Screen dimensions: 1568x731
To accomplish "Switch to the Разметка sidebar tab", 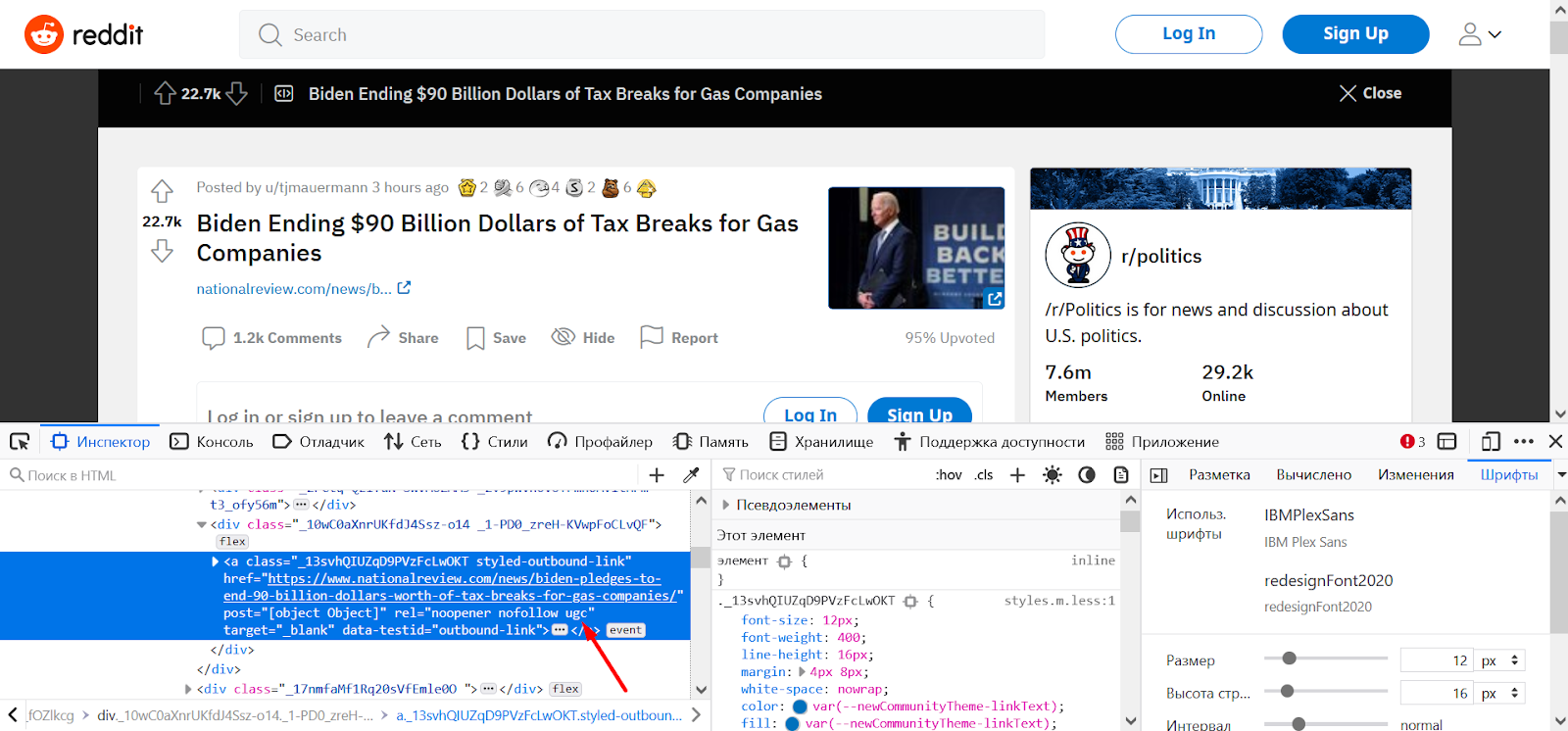I will pyautogui.click(x=1219, y=475).
